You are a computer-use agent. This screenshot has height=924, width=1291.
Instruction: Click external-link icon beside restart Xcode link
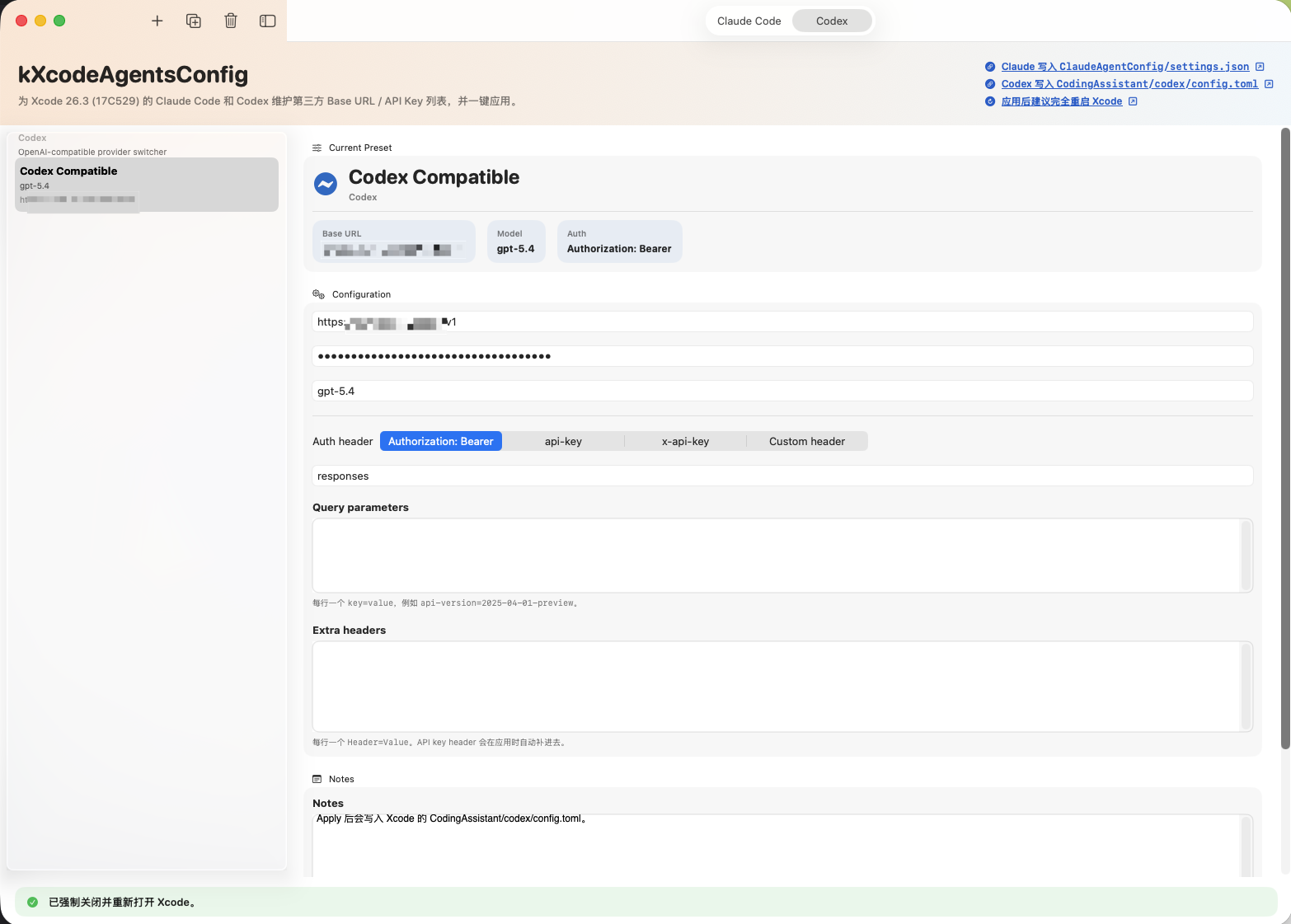click(x=1133, y=101)
